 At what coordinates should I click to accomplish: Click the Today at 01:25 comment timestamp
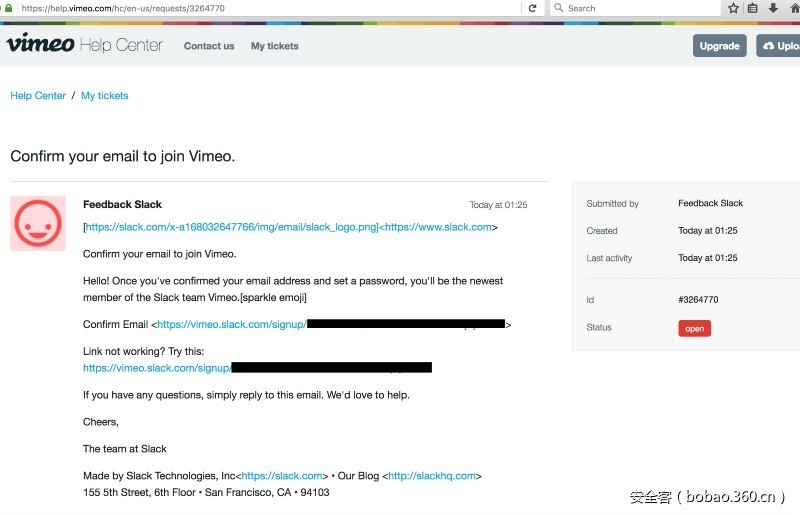(498, 205)
